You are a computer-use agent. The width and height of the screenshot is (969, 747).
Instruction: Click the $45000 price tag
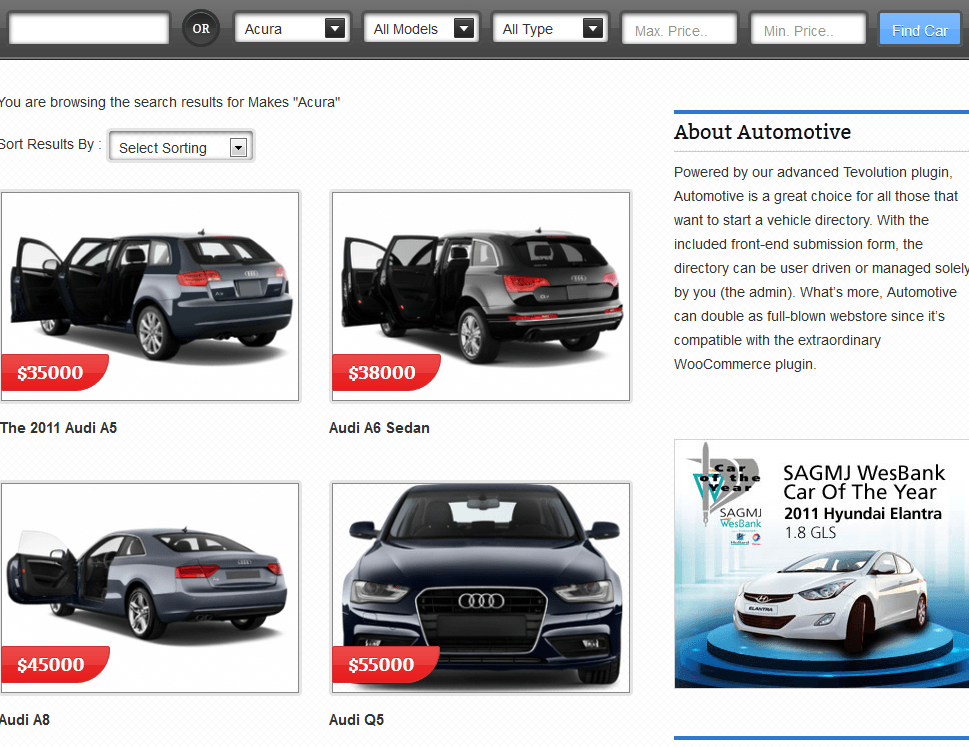pyautogui.click(x=54, y=664)
